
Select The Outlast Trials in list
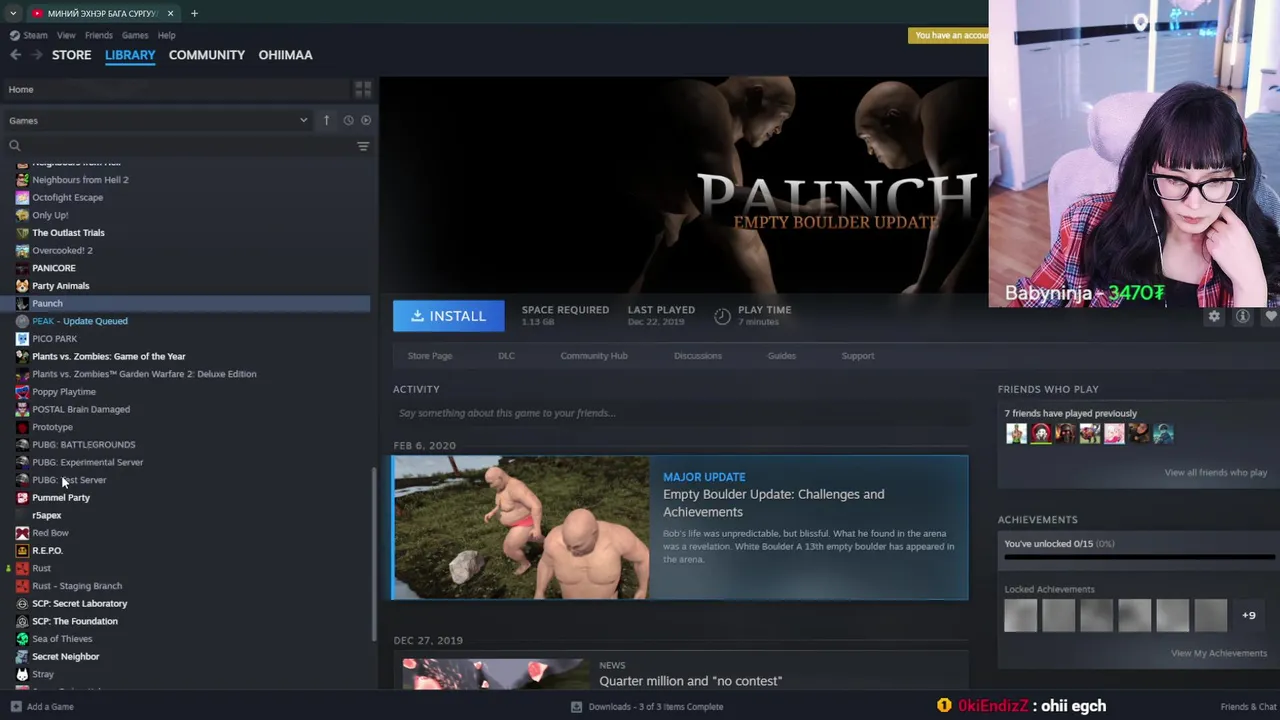coord(68,233)
